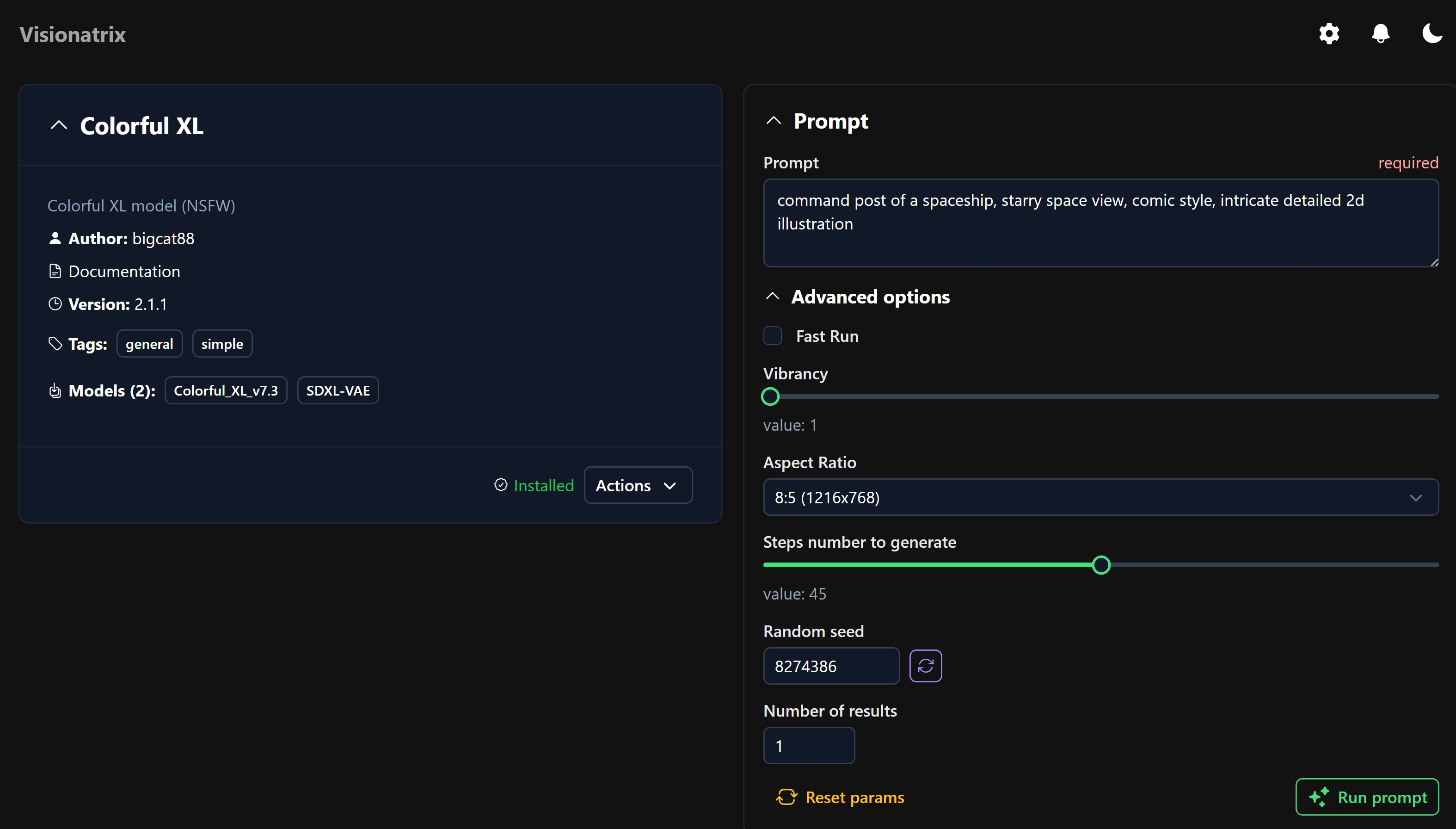The width and height of the screenshot is (1456, 829).
Task: Click the Run prompt sparkle icon
Action: coord(1320,797)
